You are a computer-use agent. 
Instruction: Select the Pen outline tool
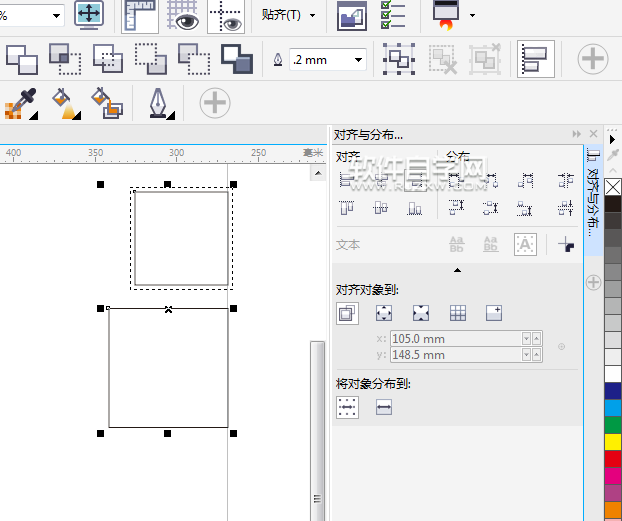tap(159, 102)
